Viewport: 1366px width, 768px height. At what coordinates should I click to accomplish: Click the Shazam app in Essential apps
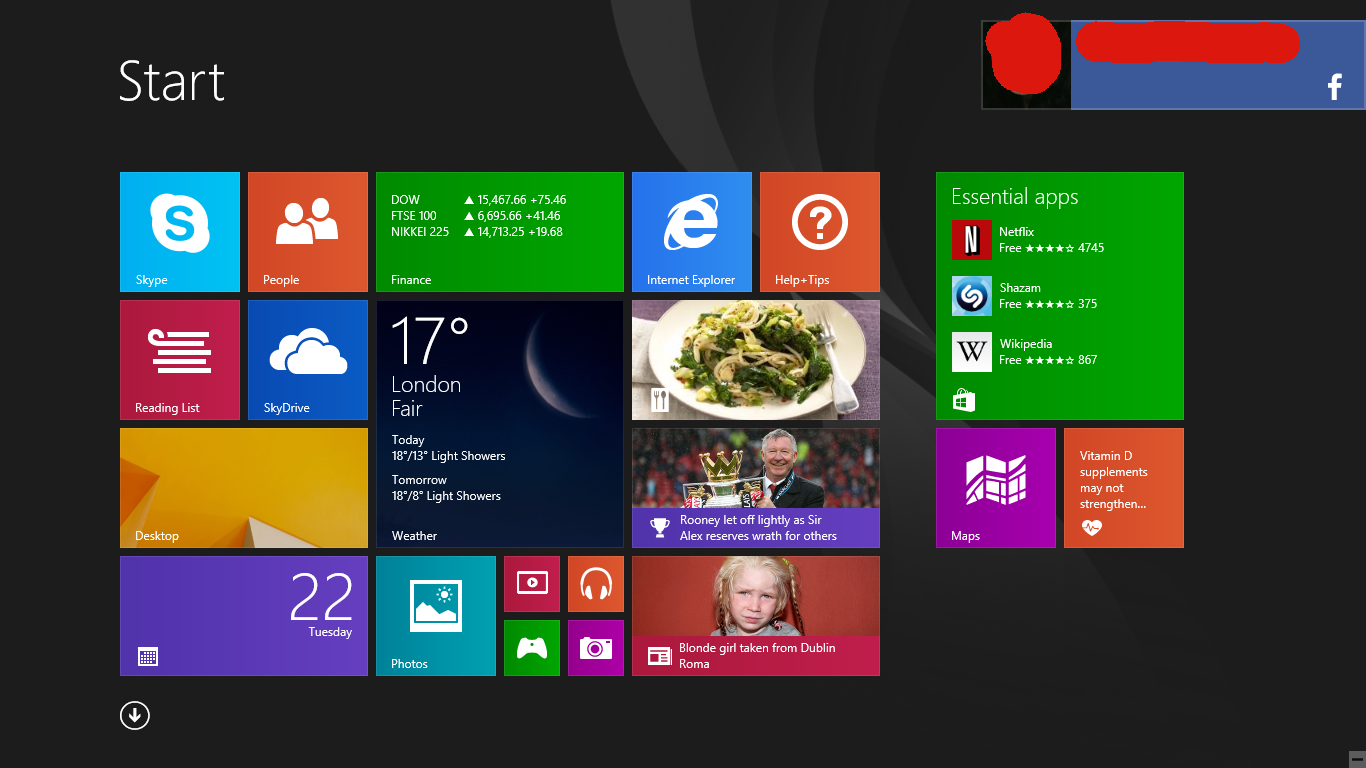click(x=1025, y=296)
